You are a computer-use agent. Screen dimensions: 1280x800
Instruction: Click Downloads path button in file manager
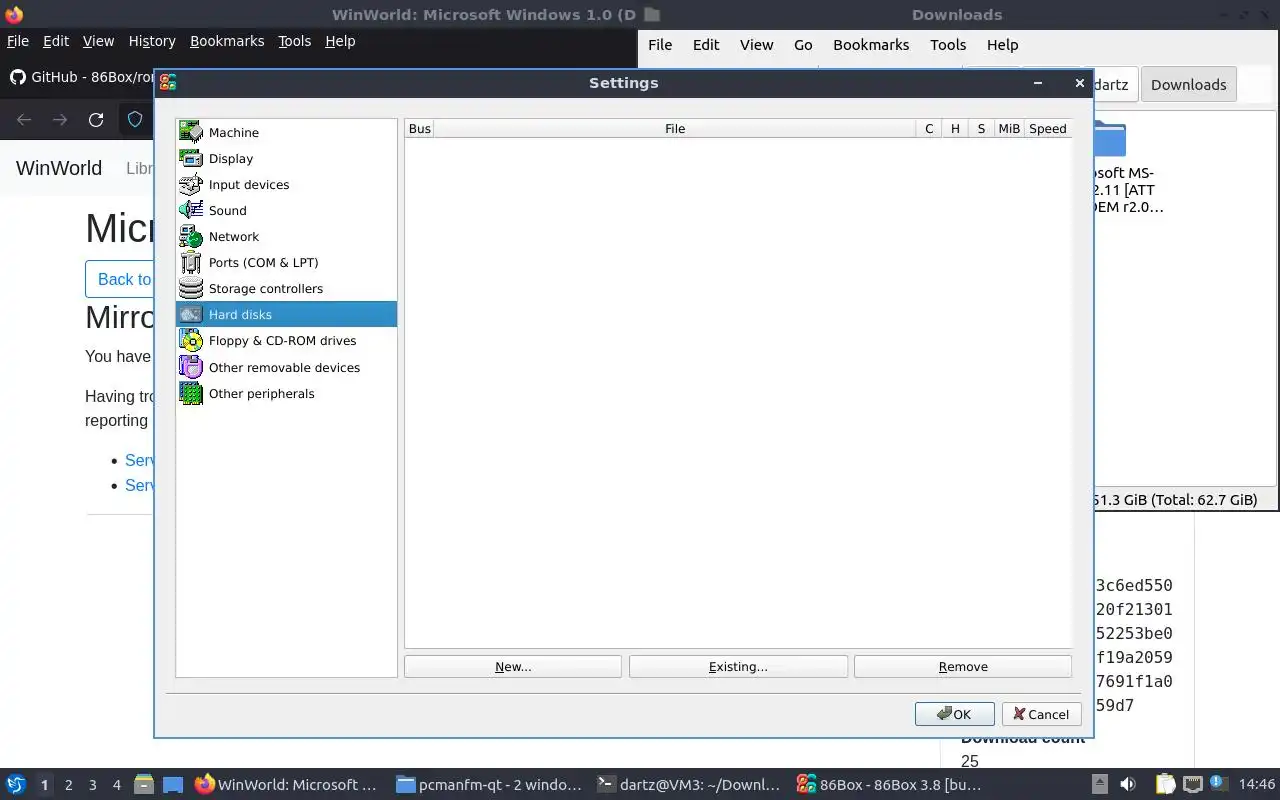(x=1188, y=85)
